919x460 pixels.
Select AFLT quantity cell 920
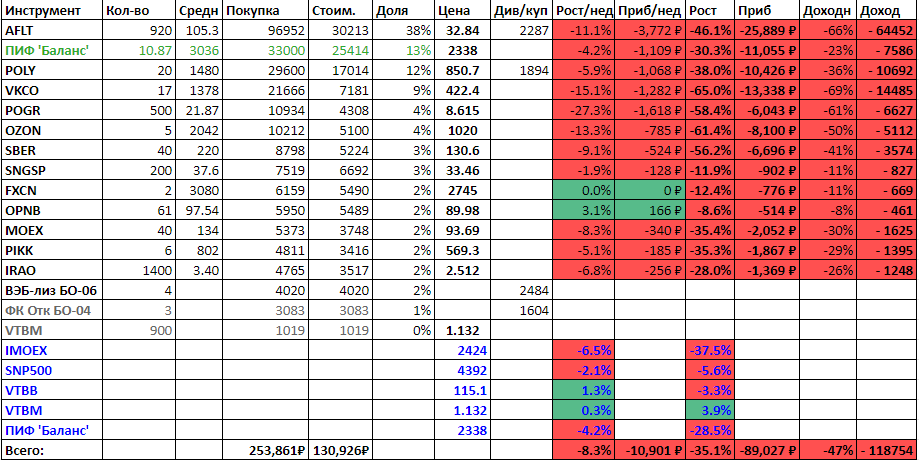(139, 31)
